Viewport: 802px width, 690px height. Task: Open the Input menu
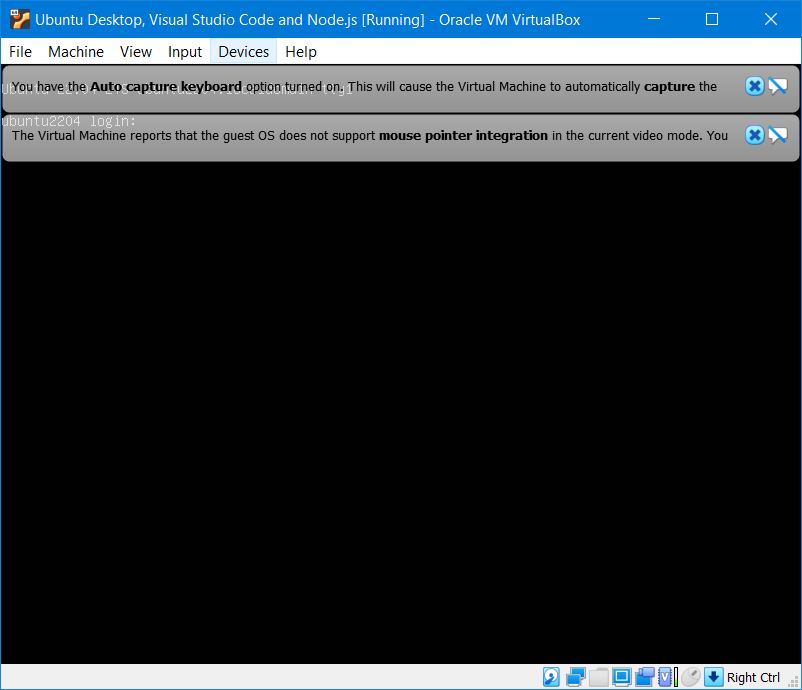click(x=185, y=51)
